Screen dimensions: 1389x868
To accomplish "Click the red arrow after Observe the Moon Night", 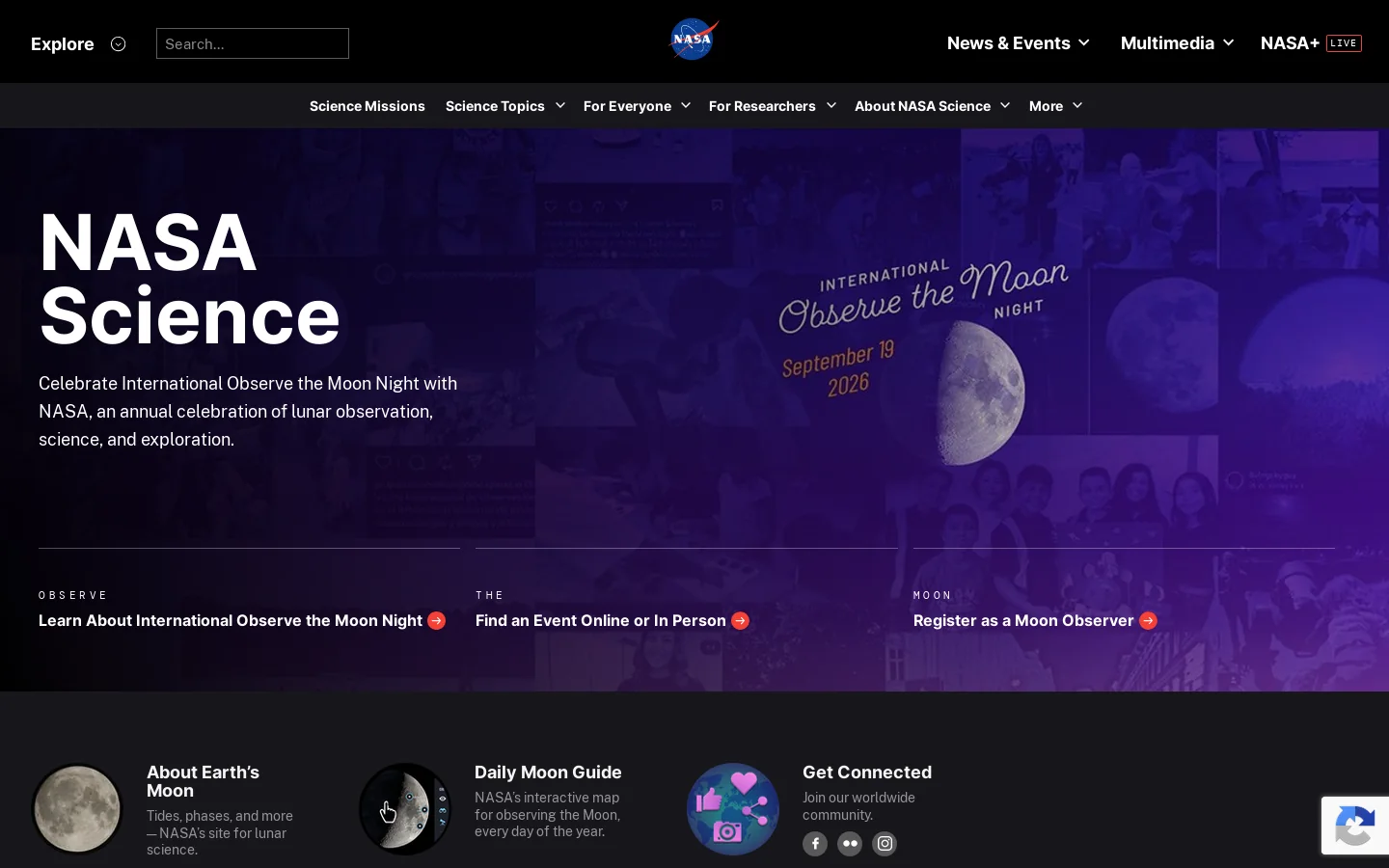I will [x=437, y=620].
